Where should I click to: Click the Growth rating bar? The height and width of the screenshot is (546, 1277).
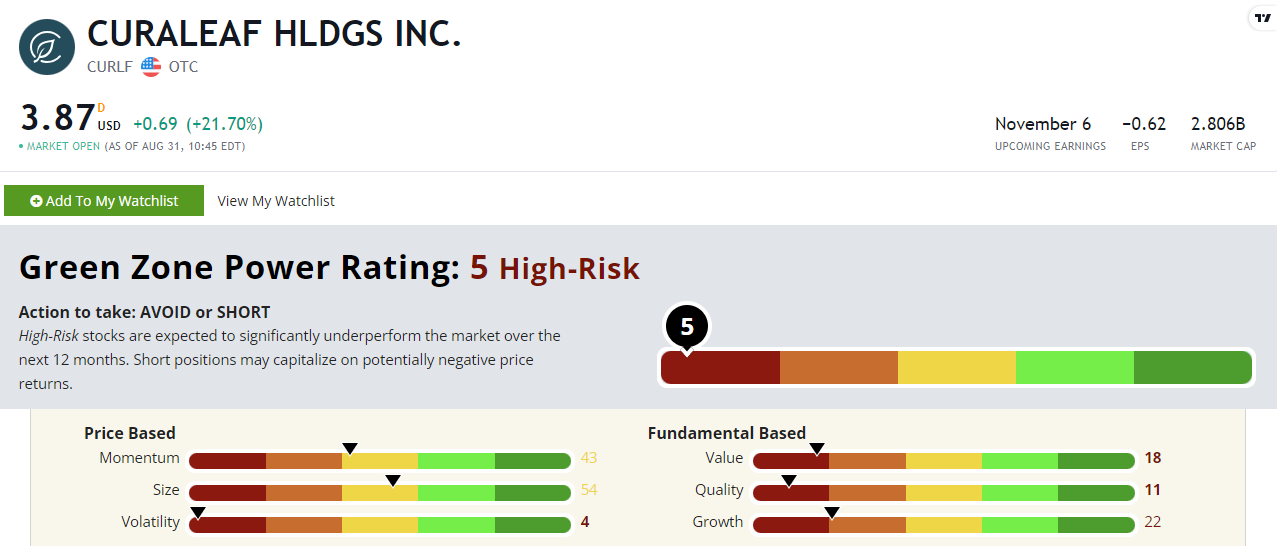[943, 524]
